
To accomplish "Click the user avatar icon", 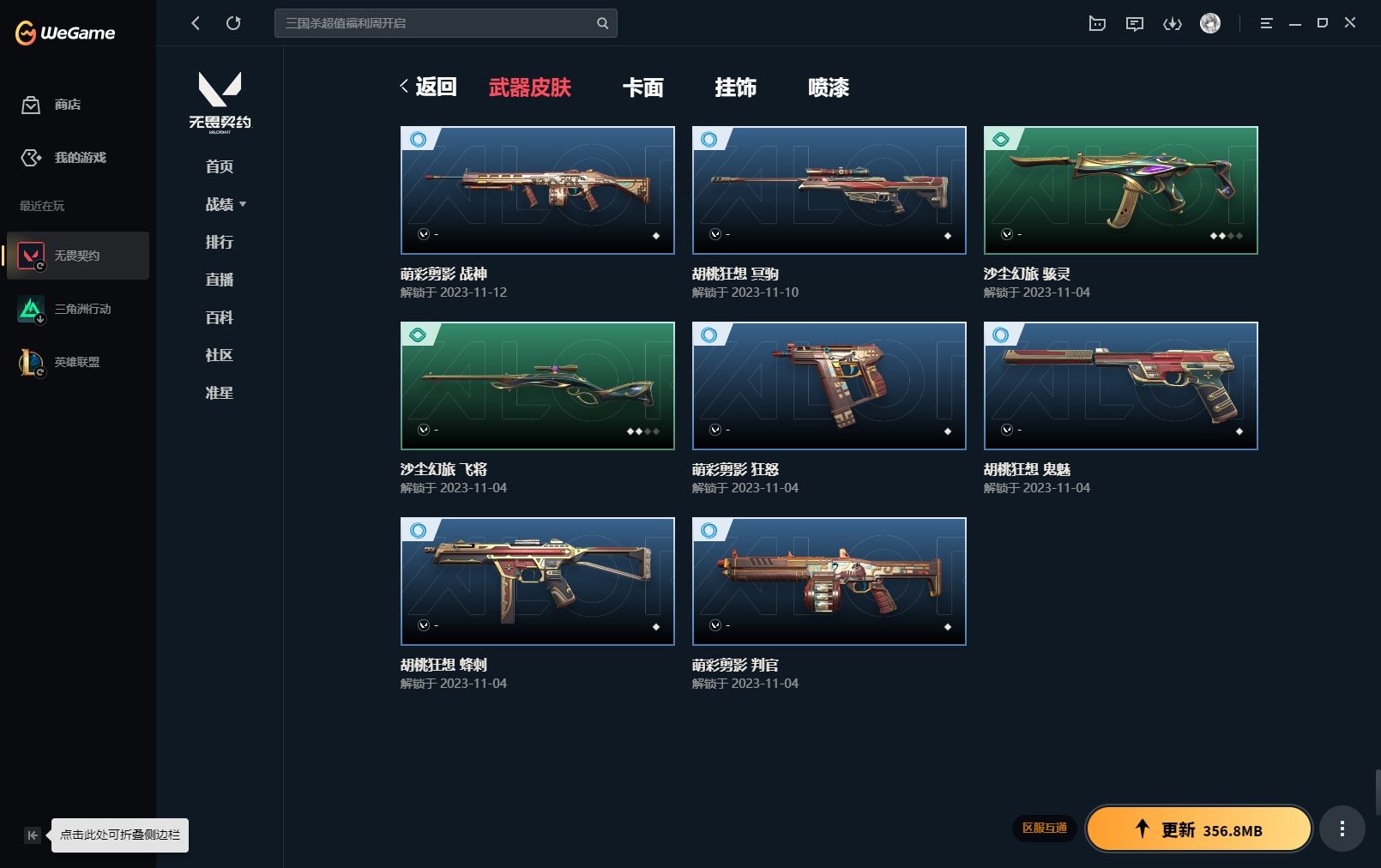I will pos(1209,23).
